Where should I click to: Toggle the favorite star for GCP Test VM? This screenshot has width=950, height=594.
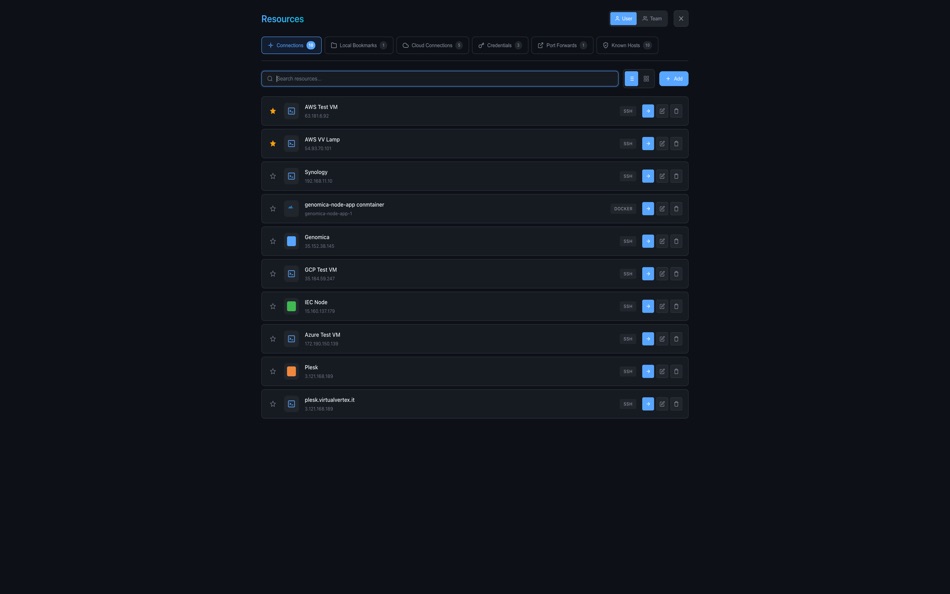click(271, 271)
